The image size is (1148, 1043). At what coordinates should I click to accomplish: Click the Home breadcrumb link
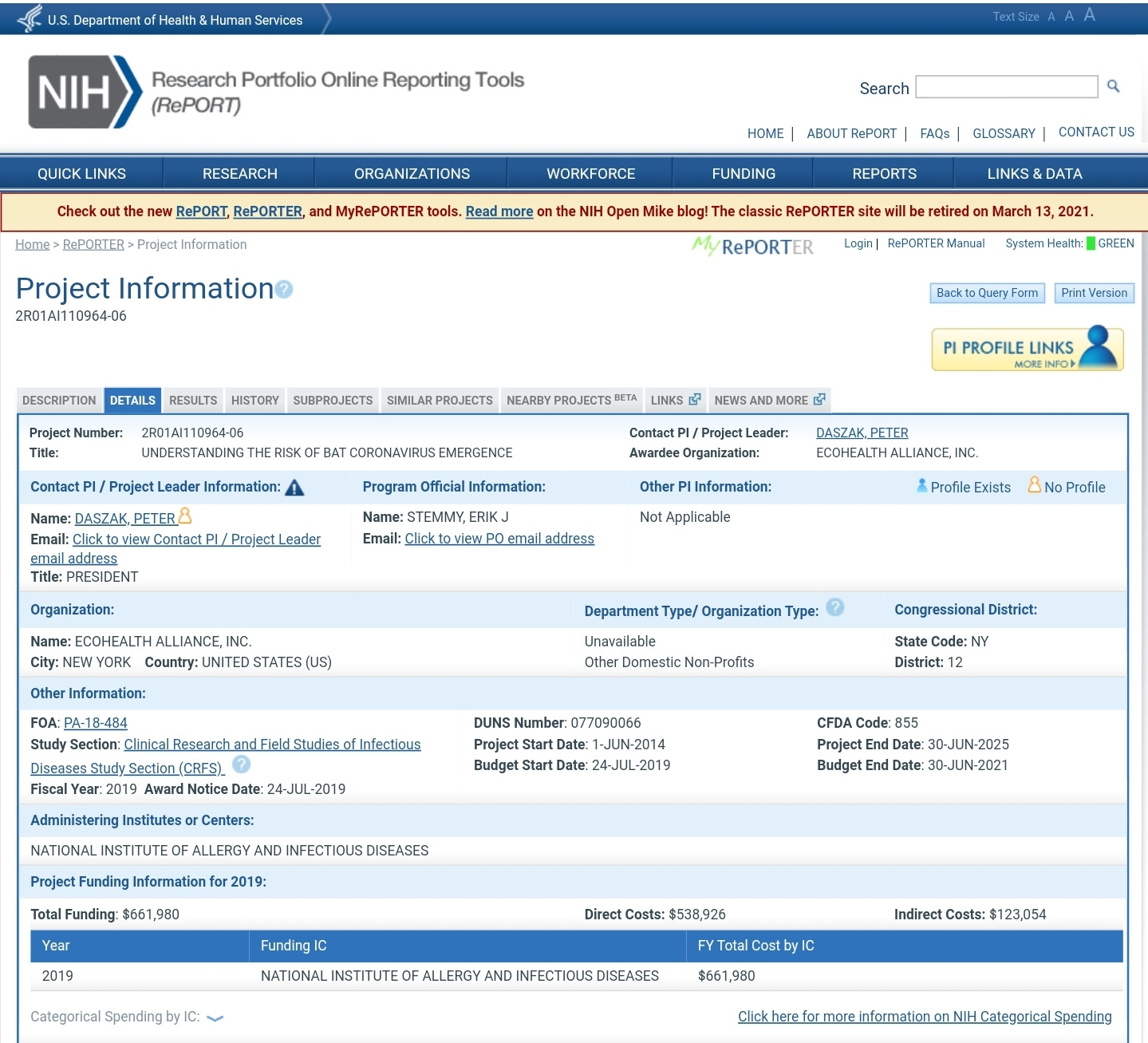(32, 244)
